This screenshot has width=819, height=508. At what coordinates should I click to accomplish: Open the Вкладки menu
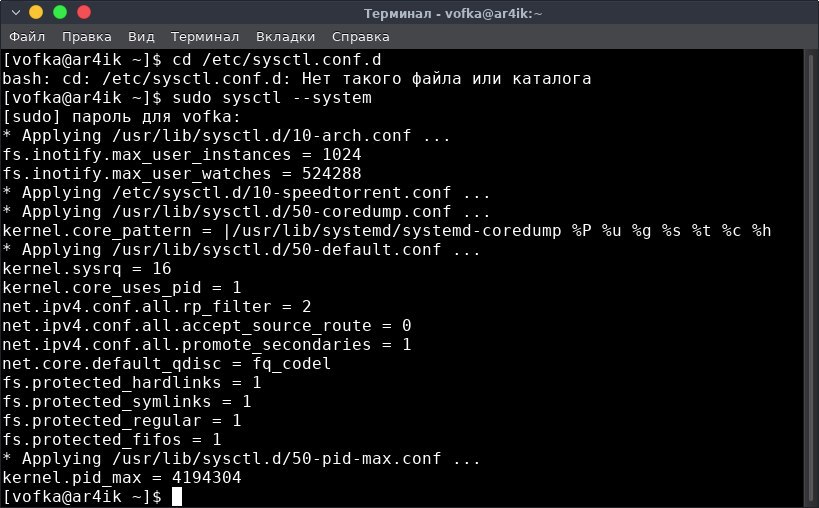[x=285, y=37]
